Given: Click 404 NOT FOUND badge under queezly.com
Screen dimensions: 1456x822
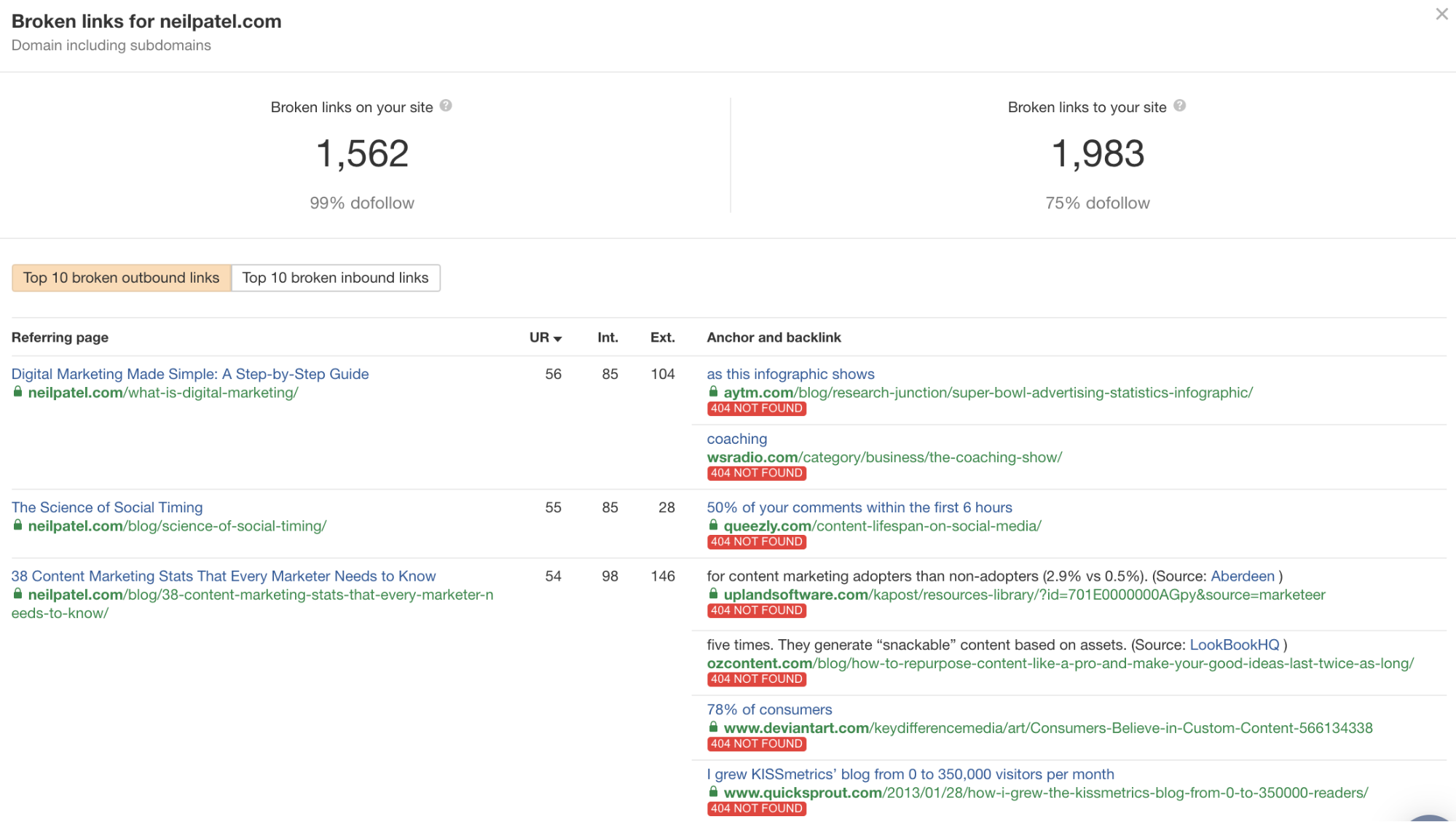Looking at the screenshot, I should click(756, 542).
